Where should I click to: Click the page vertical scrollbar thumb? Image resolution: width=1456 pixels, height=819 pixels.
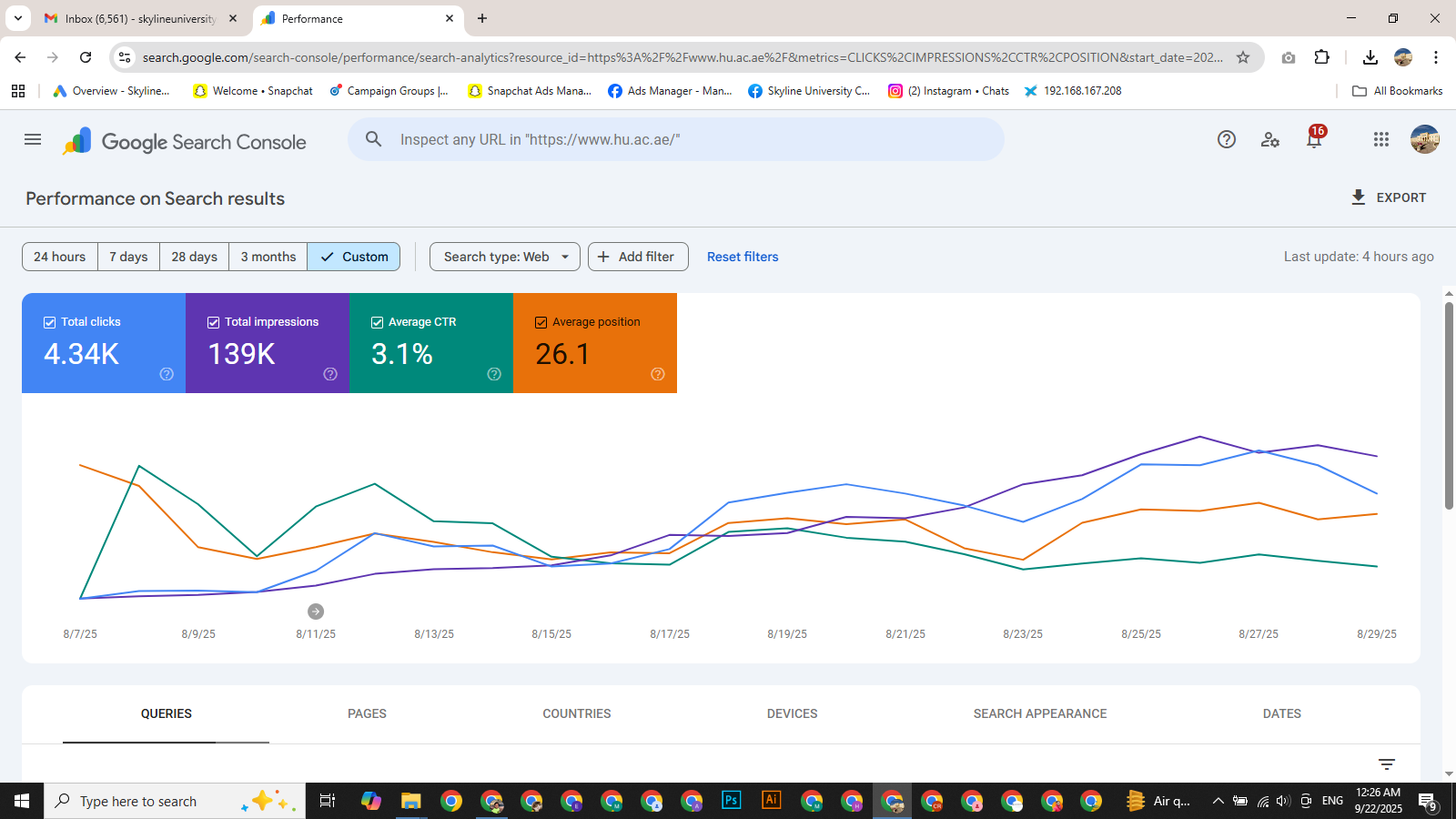tap(1449, 405)
